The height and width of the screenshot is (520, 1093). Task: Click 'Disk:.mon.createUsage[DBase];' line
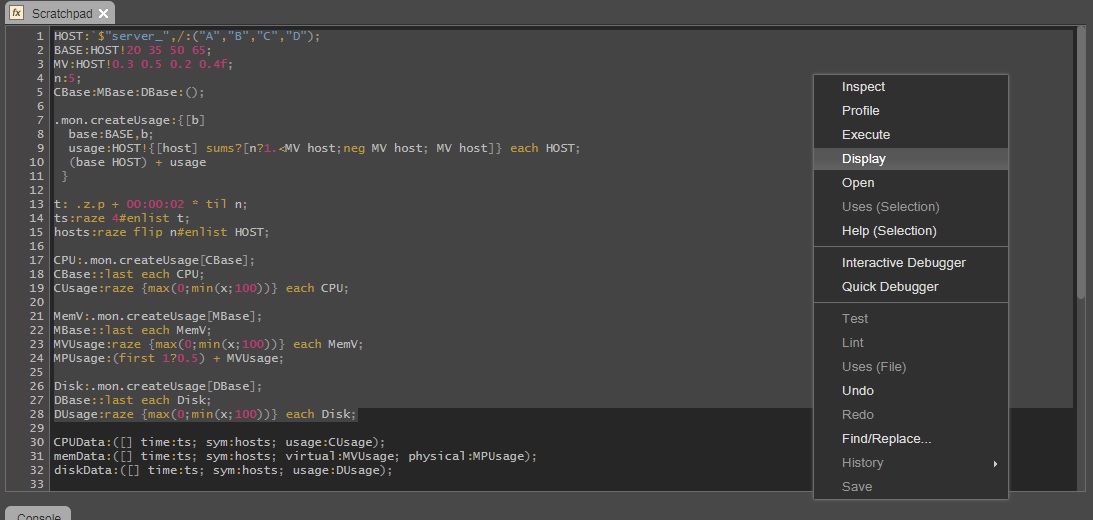[x=158, y=386]
